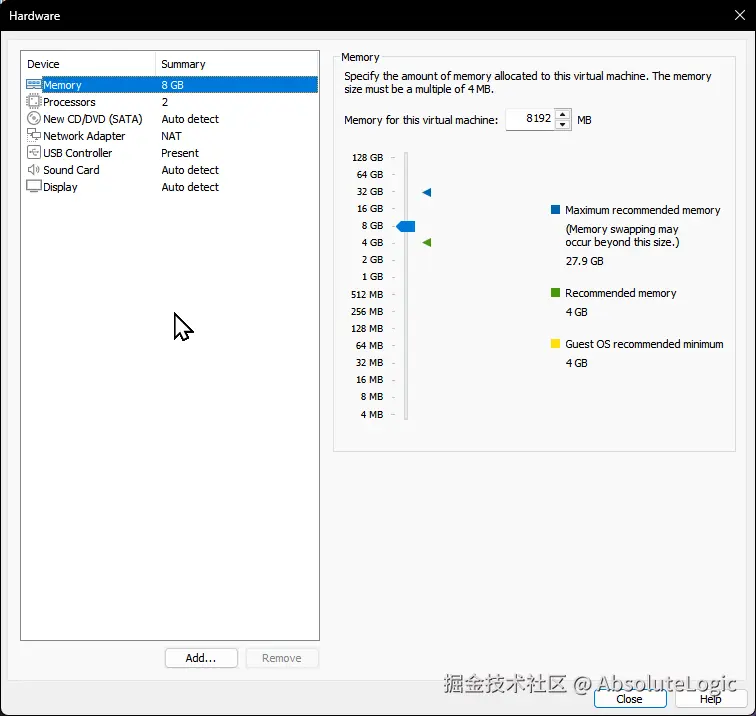Click the 512 MB slider label
The height and width of the screenshot is (716, 756).
[367, 294]
